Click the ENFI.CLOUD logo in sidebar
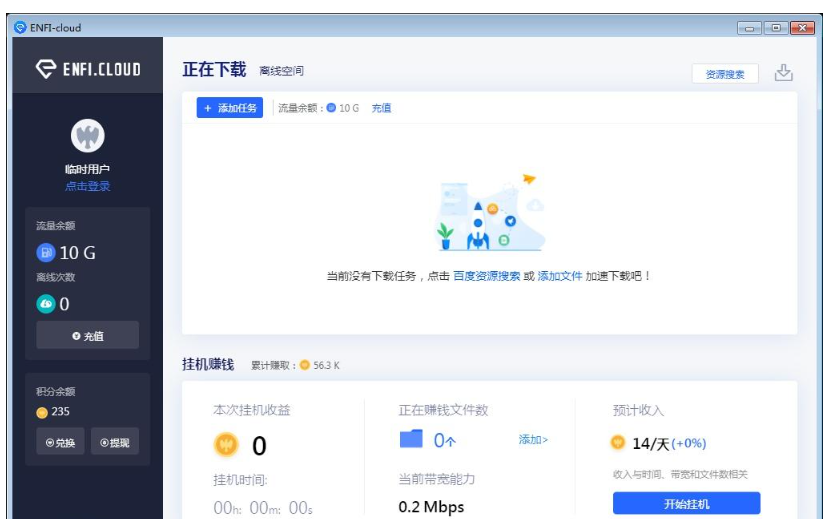Screen dimensions: 830x519 88,69
